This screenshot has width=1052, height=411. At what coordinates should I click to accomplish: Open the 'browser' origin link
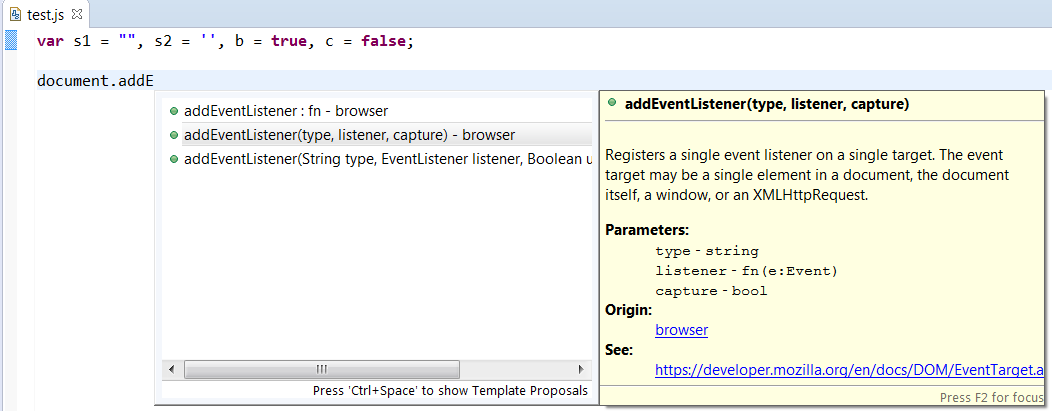coord(681,330)
